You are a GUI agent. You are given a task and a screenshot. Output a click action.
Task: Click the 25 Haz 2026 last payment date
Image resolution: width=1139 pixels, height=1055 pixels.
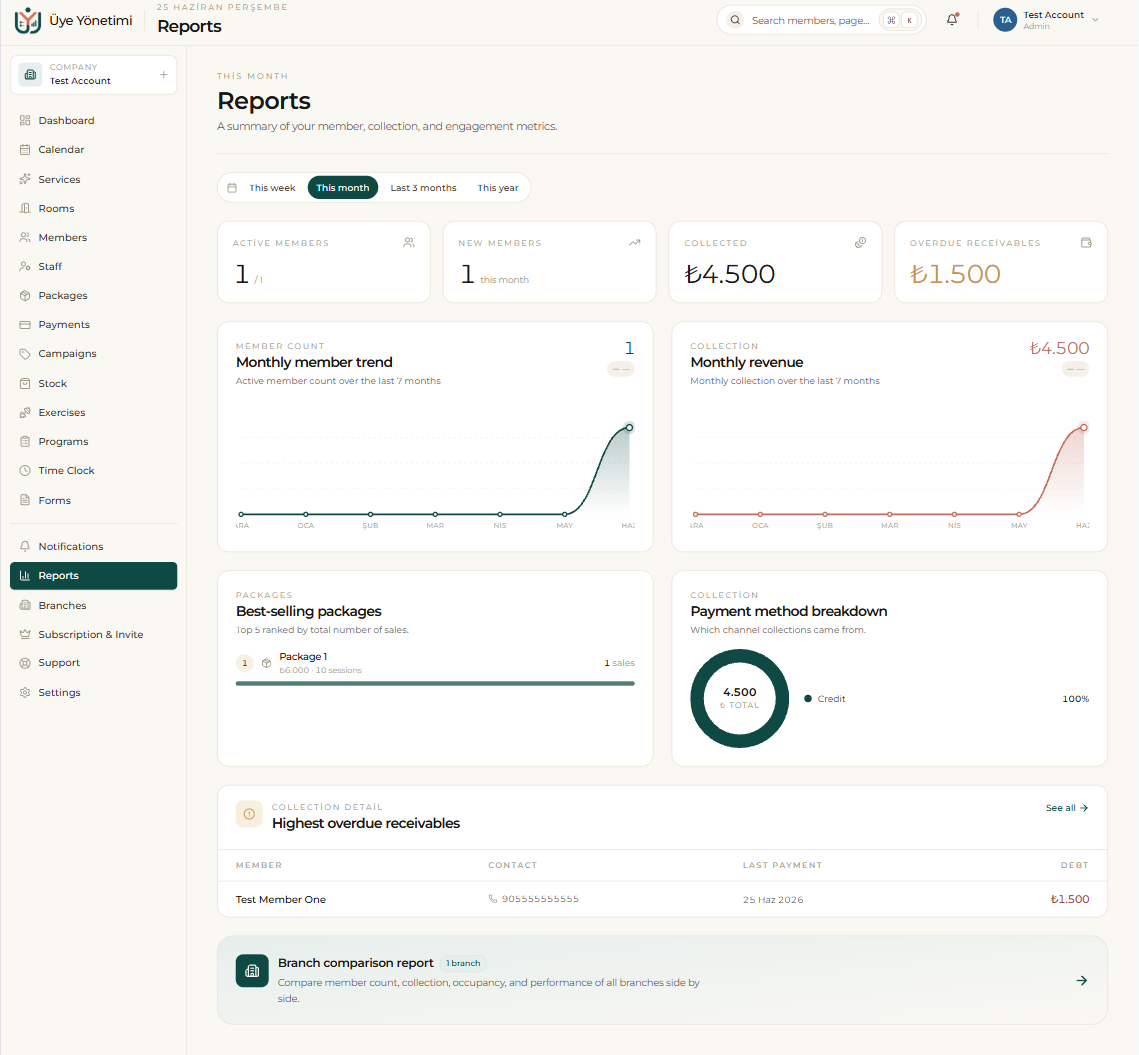click(773, 900)
